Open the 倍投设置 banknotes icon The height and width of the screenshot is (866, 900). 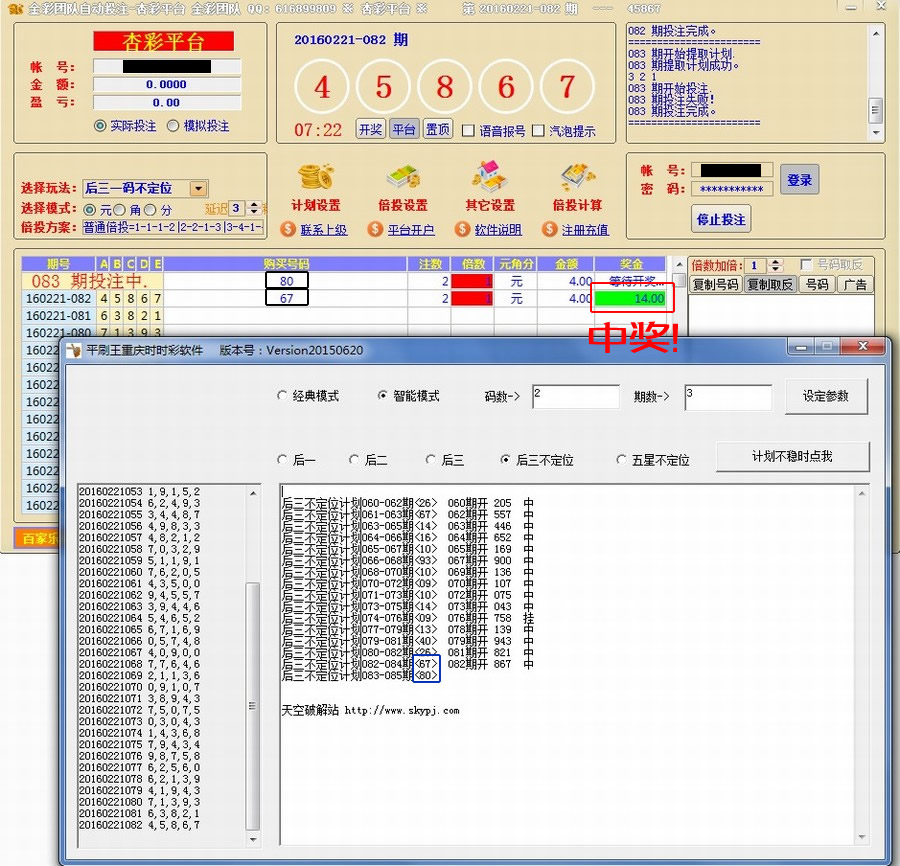[x=401, y=178]
